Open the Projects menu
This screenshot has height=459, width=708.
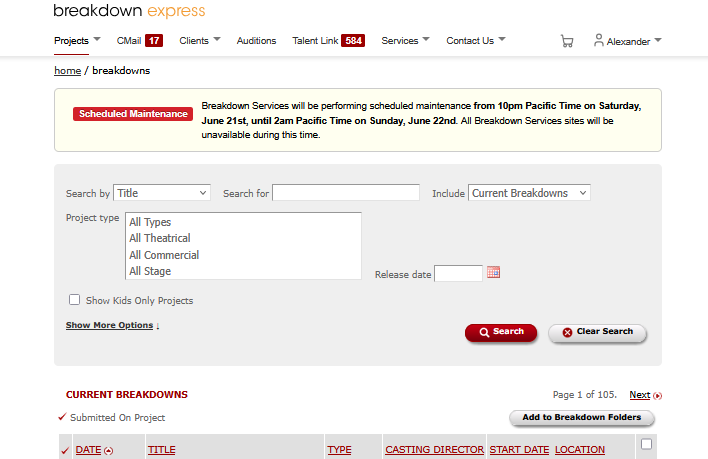point(71,41)
